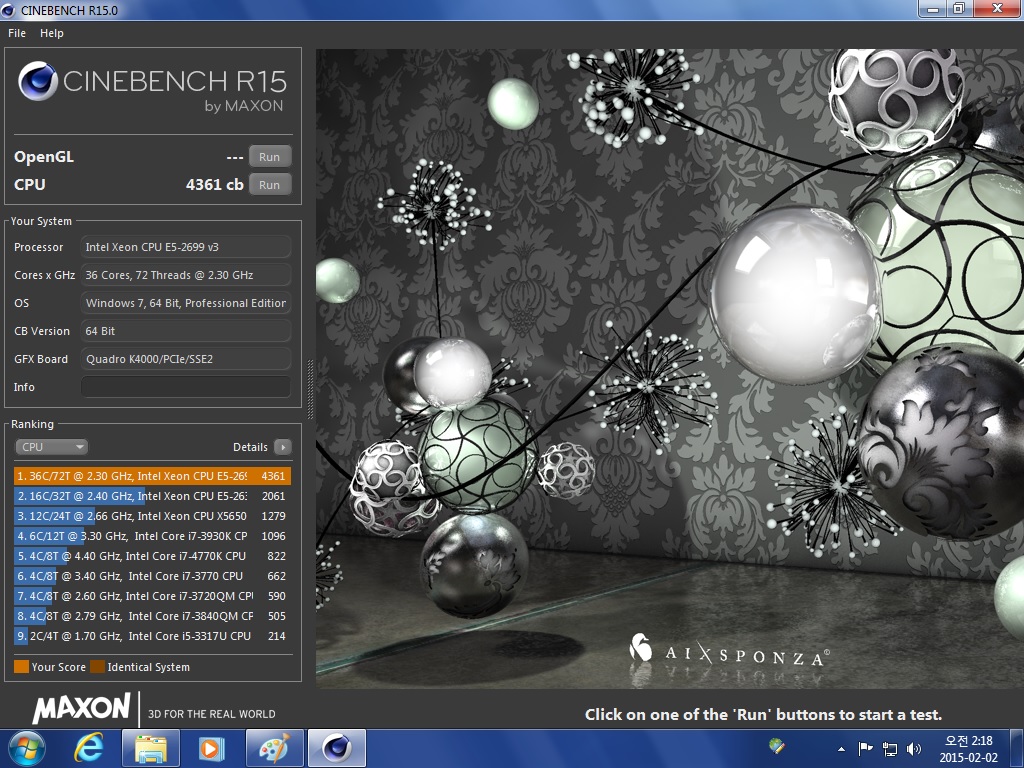
Task: Click the Identical System brown legend swatch
Action: pyautogui.click(x=97, y=667)
